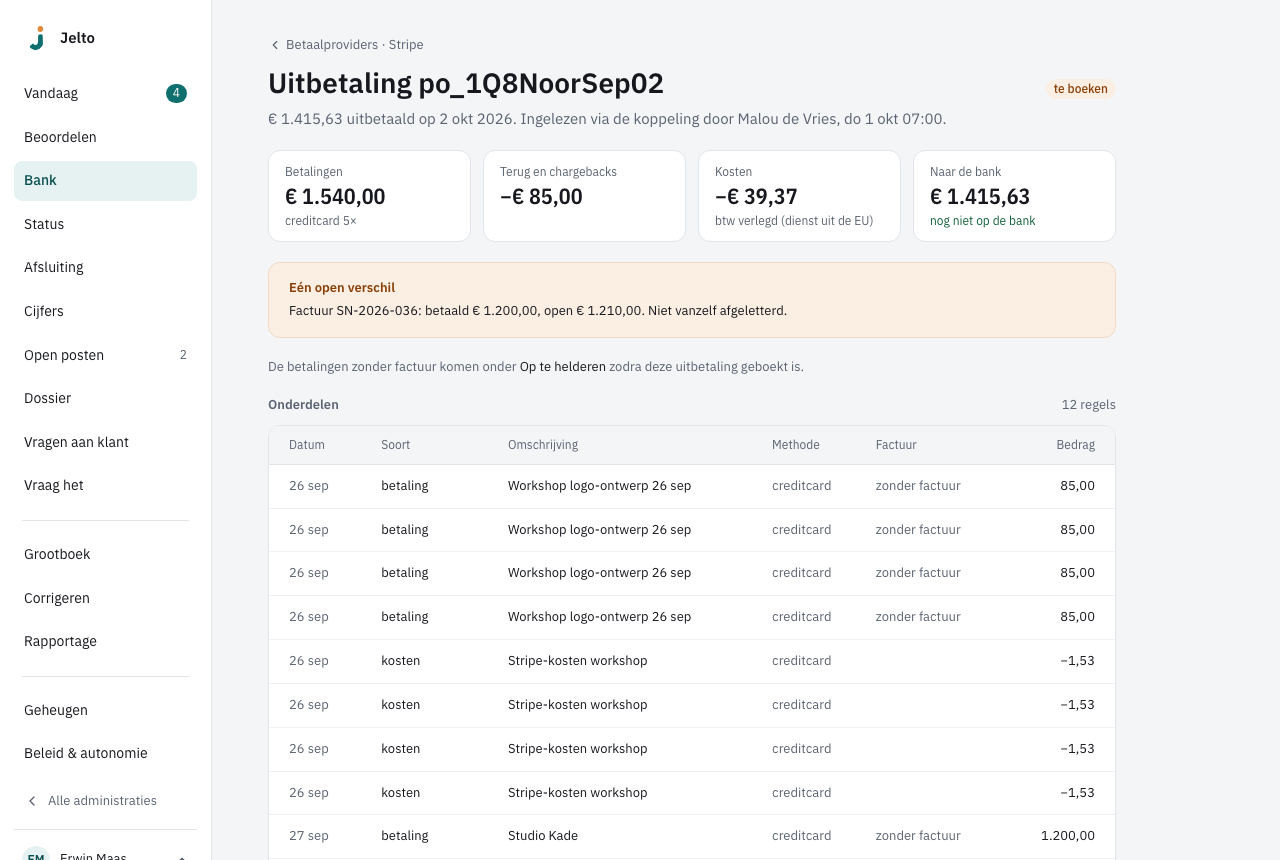This screenshot has width=1280, height=860.
Task: Open the Status page
Action: click(x=105, y=224)
